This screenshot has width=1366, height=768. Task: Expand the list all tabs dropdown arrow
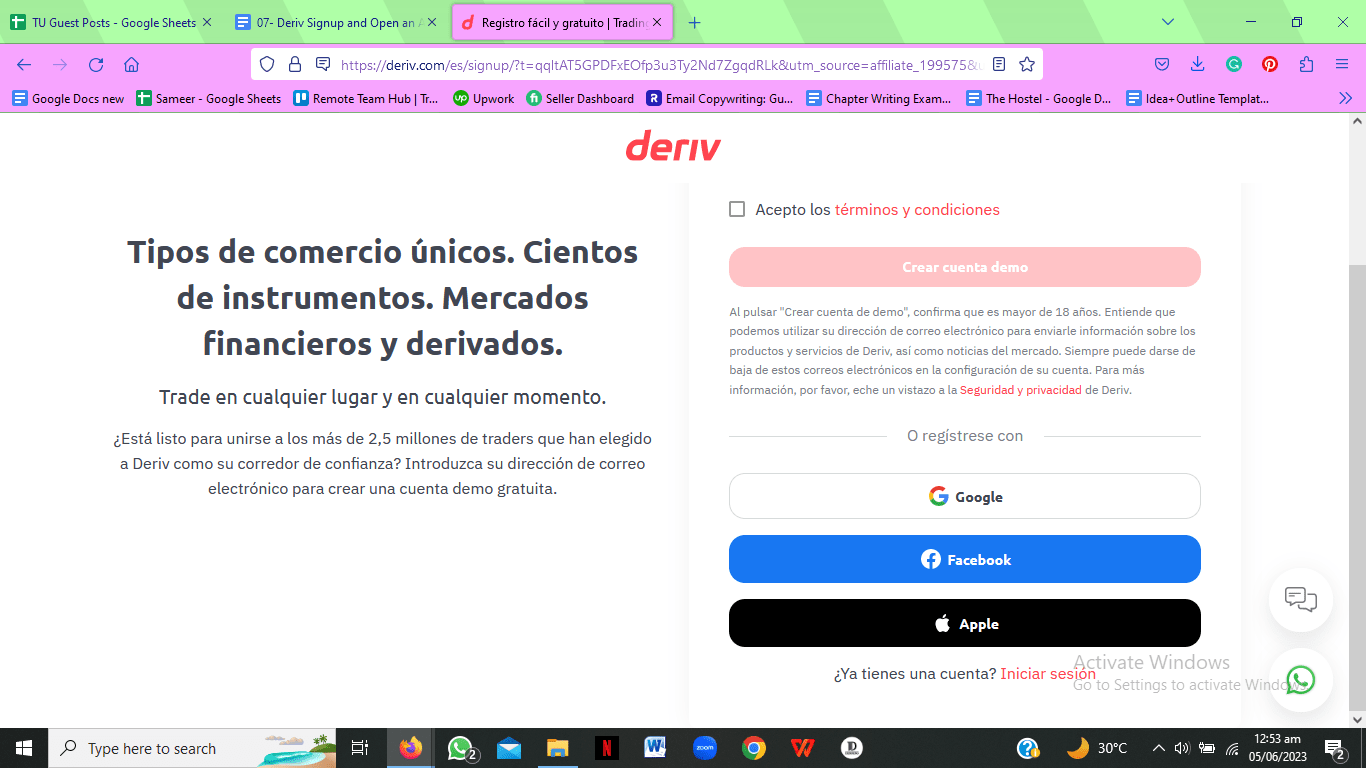[x=1168, y=22]
